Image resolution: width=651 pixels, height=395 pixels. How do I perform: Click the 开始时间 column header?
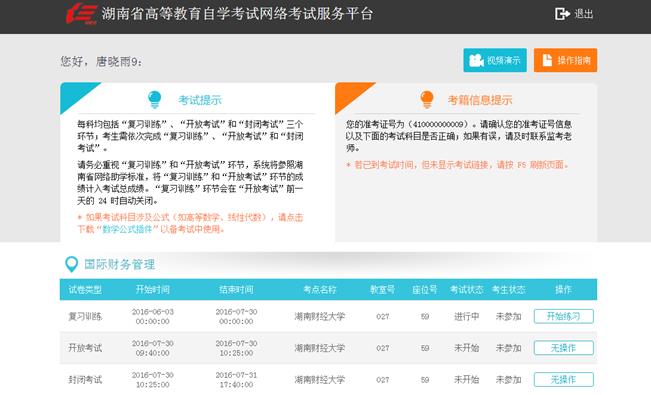[x=152, y=290]
